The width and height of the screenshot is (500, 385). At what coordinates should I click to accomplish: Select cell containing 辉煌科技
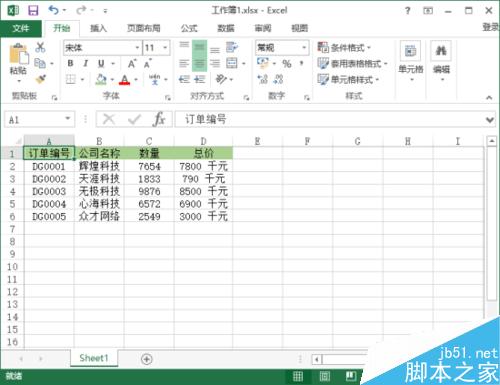click(x=99, y=166)
